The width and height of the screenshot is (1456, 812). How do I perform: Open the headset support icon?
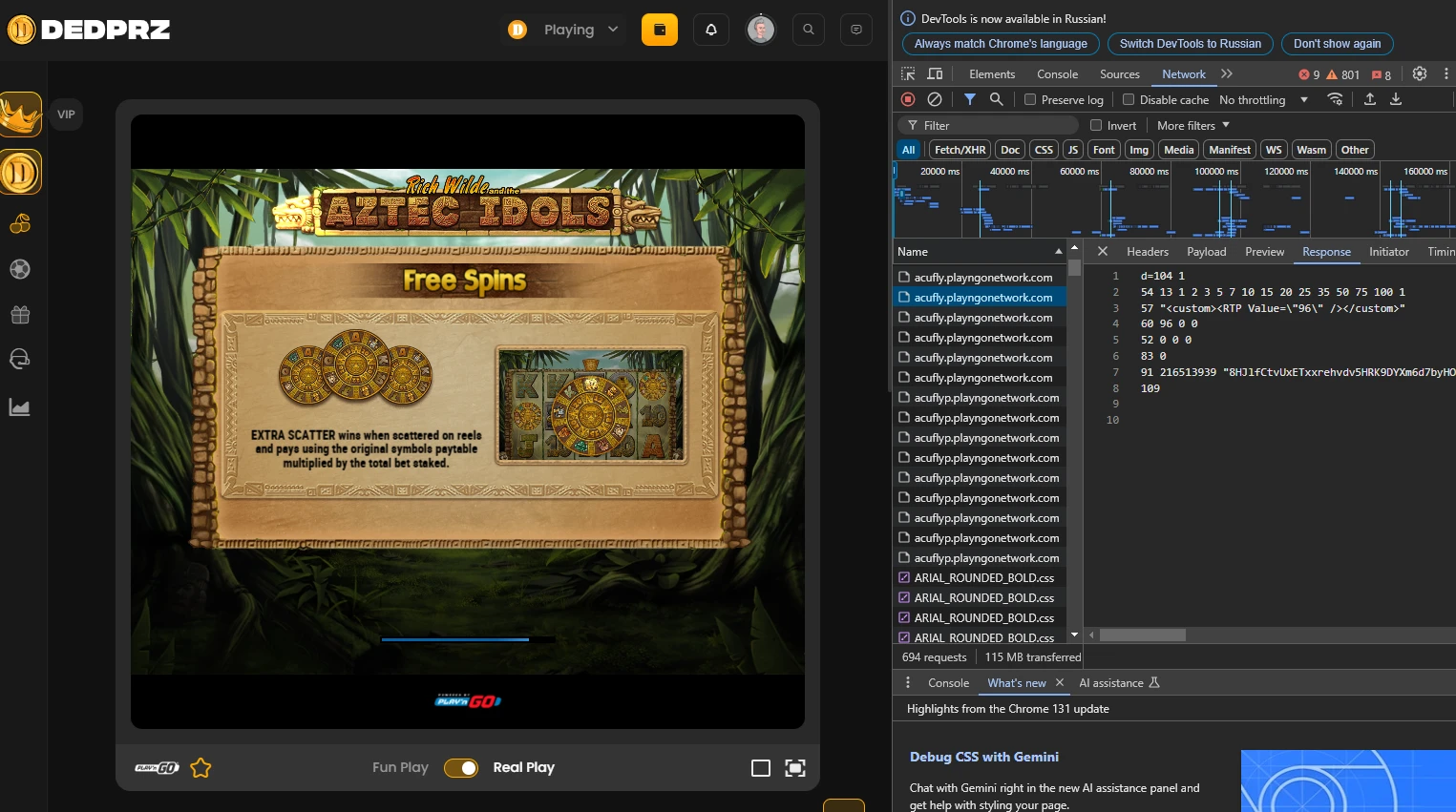tap(20, 359)
